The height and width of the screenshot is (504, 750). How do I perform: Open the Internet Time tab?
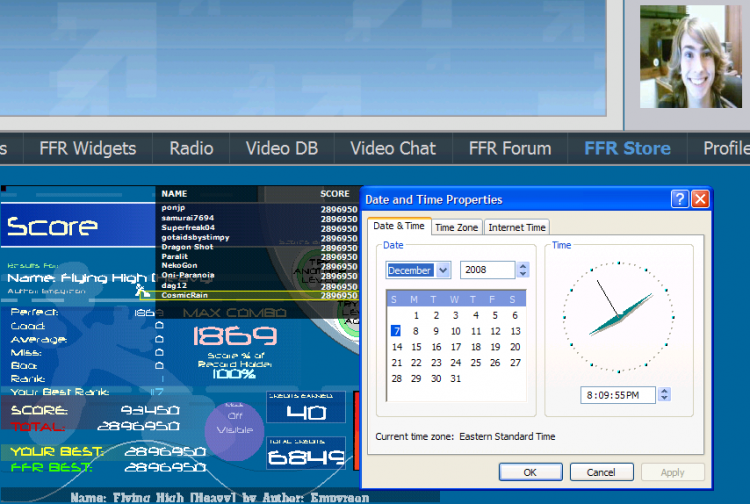516,227
